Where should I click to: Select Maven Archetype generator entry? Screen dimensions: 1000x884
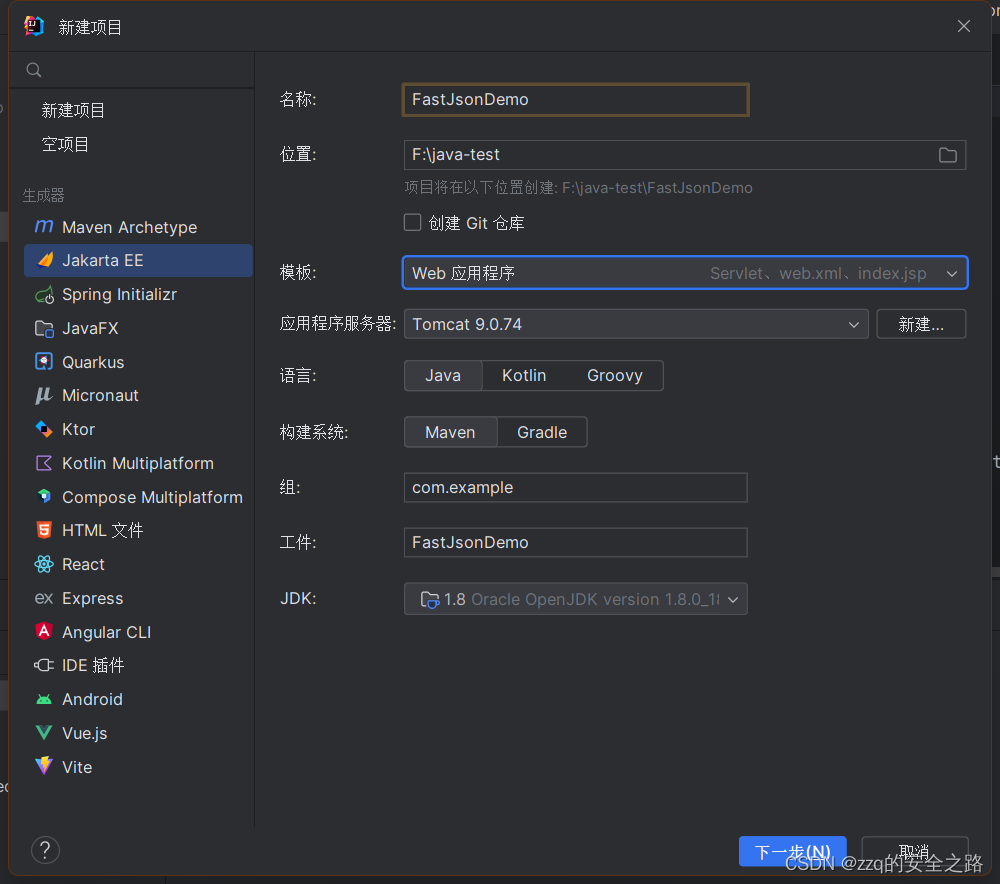point(138,227)
